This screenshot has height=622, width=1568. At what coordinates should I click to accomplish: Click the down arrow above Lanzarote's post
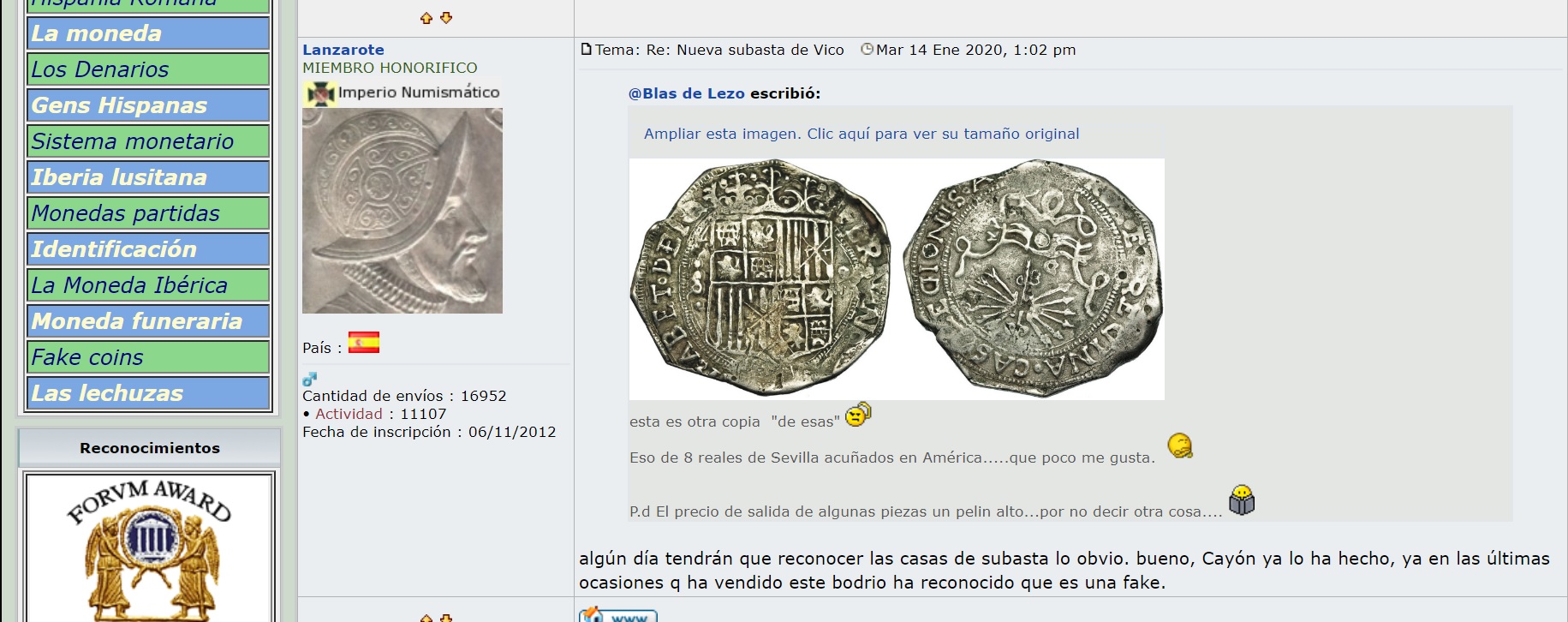point(445,18)
